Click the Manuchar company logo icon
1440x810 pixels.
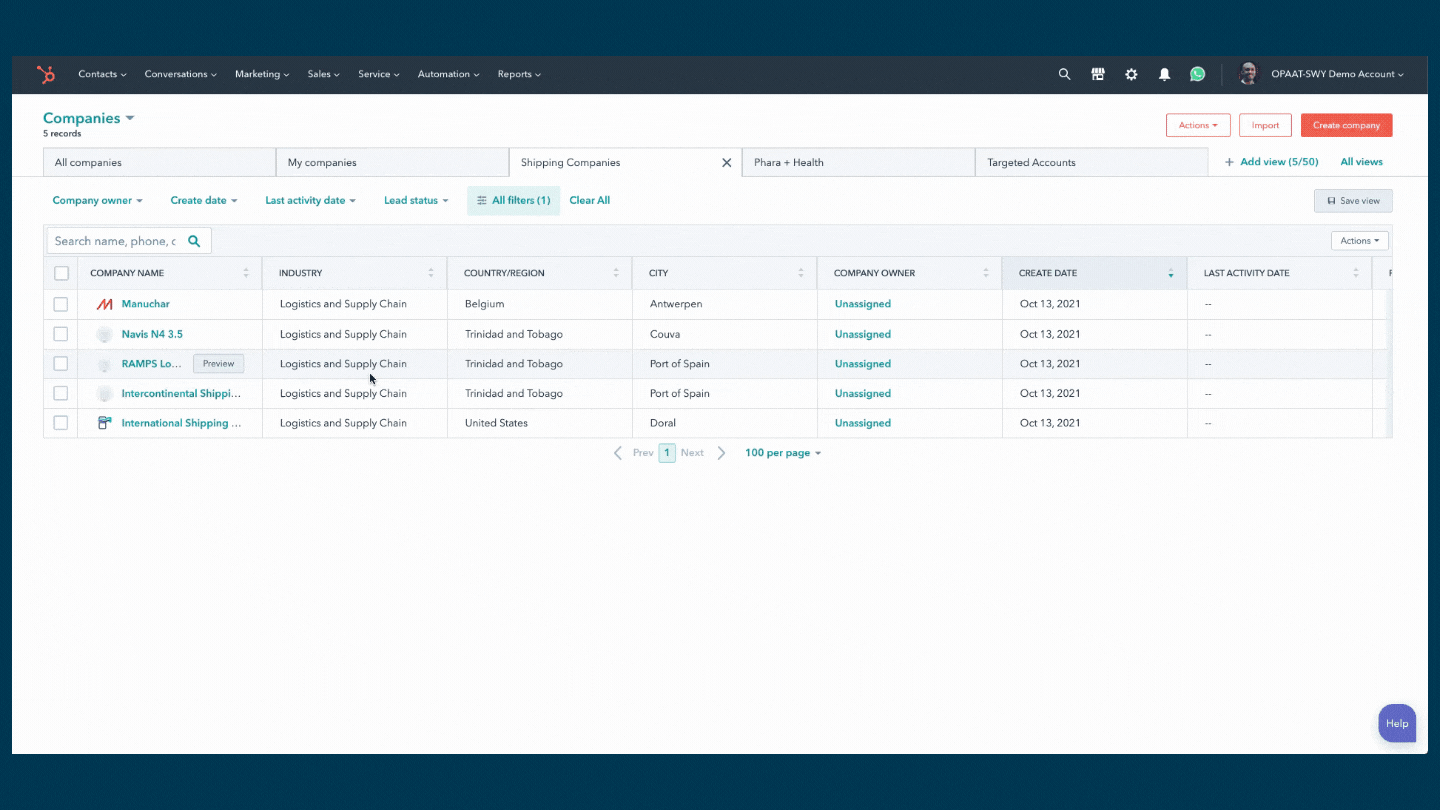click(104, 304)
